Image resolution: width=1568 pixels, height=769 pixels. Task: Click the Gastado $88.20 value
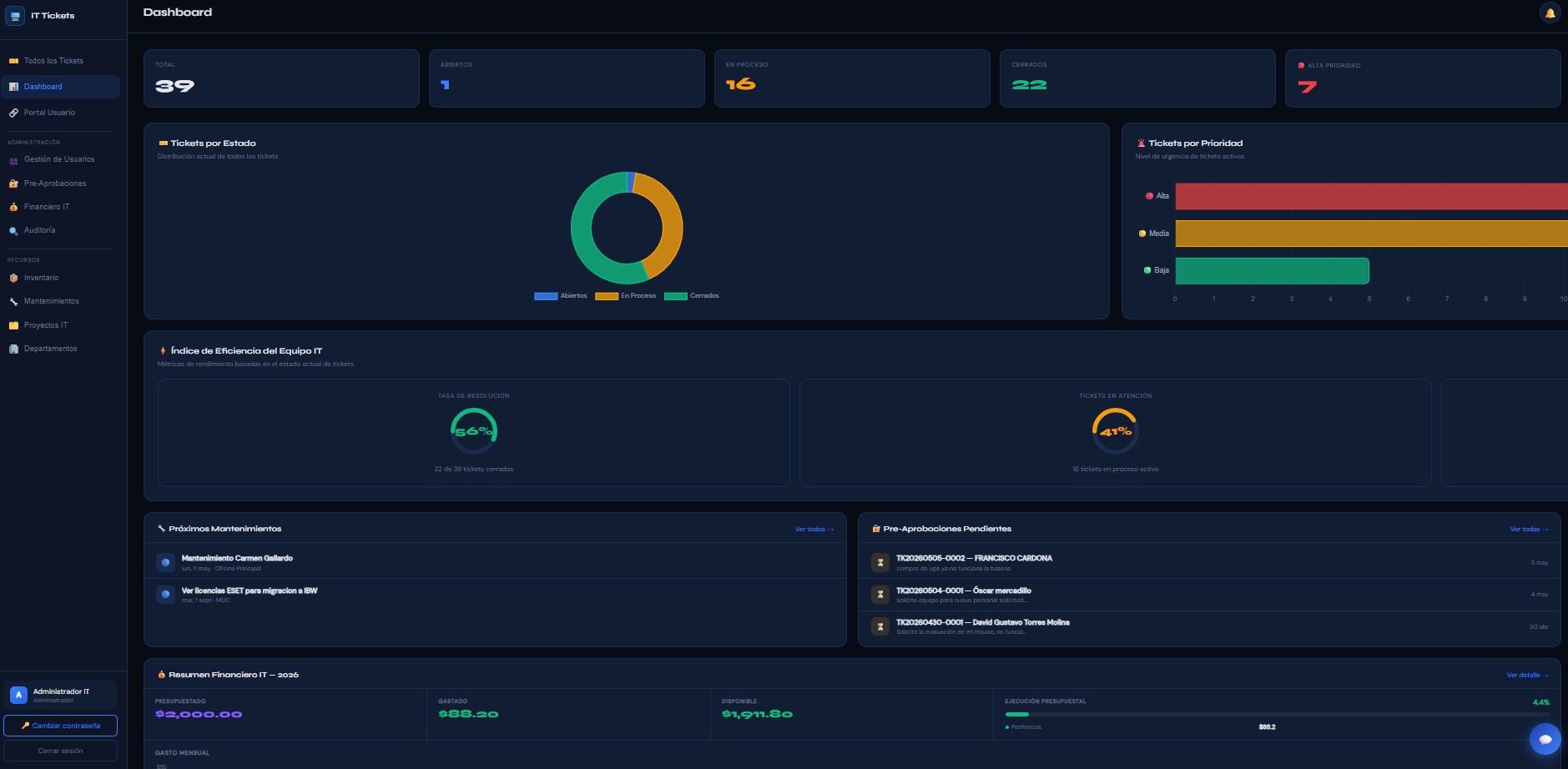coord(468,715)
